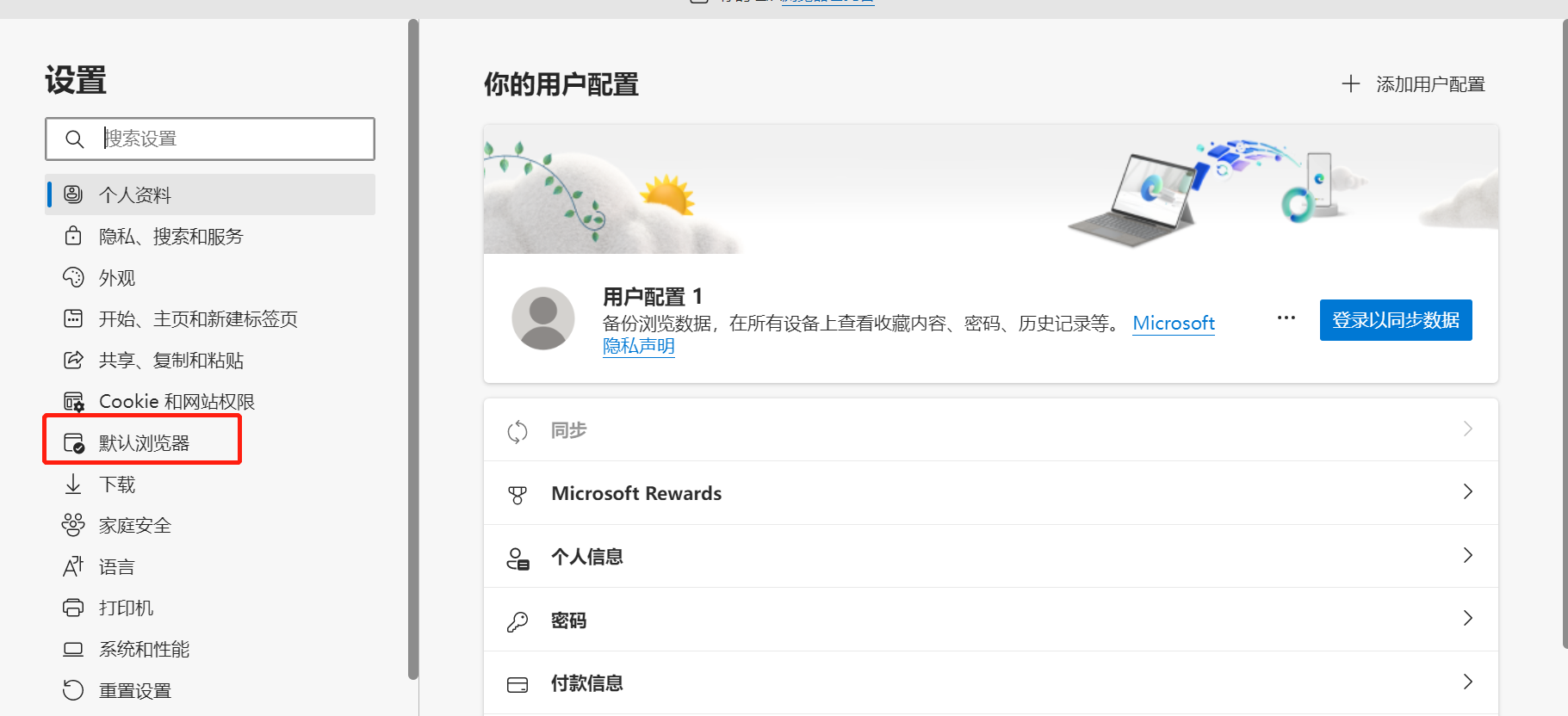
Task: Click the Printer icon in sidebar
Action: pyautogui.click(x=73, y=608)
